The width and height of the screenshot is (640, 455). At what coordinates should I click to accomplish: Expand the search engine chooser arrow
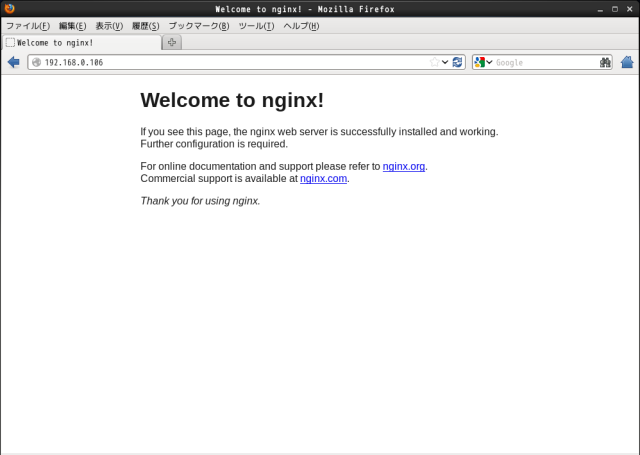[x=489, y=62]
